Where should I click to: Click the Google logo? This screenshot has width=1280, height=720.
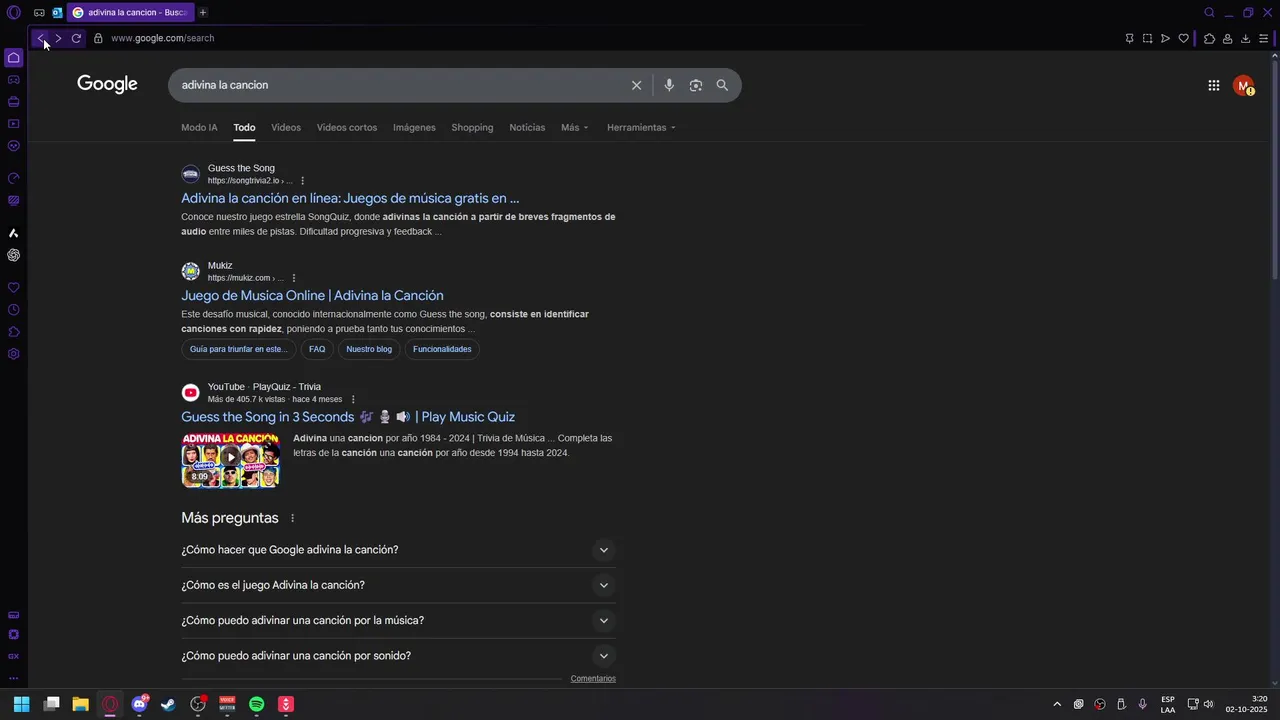107,84
